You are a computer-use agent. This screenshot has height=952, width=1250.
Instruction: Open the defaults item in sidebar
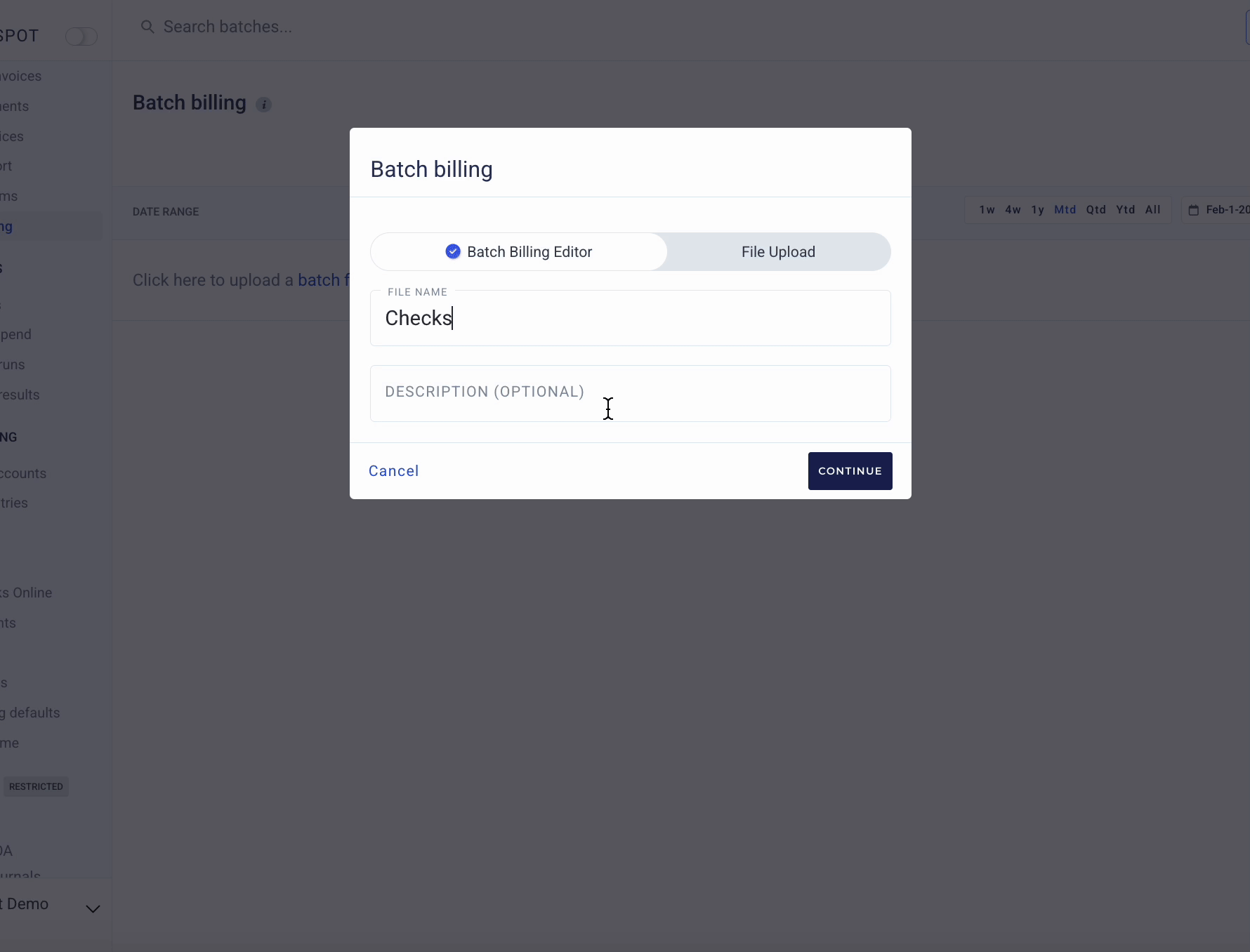point(32,713)
